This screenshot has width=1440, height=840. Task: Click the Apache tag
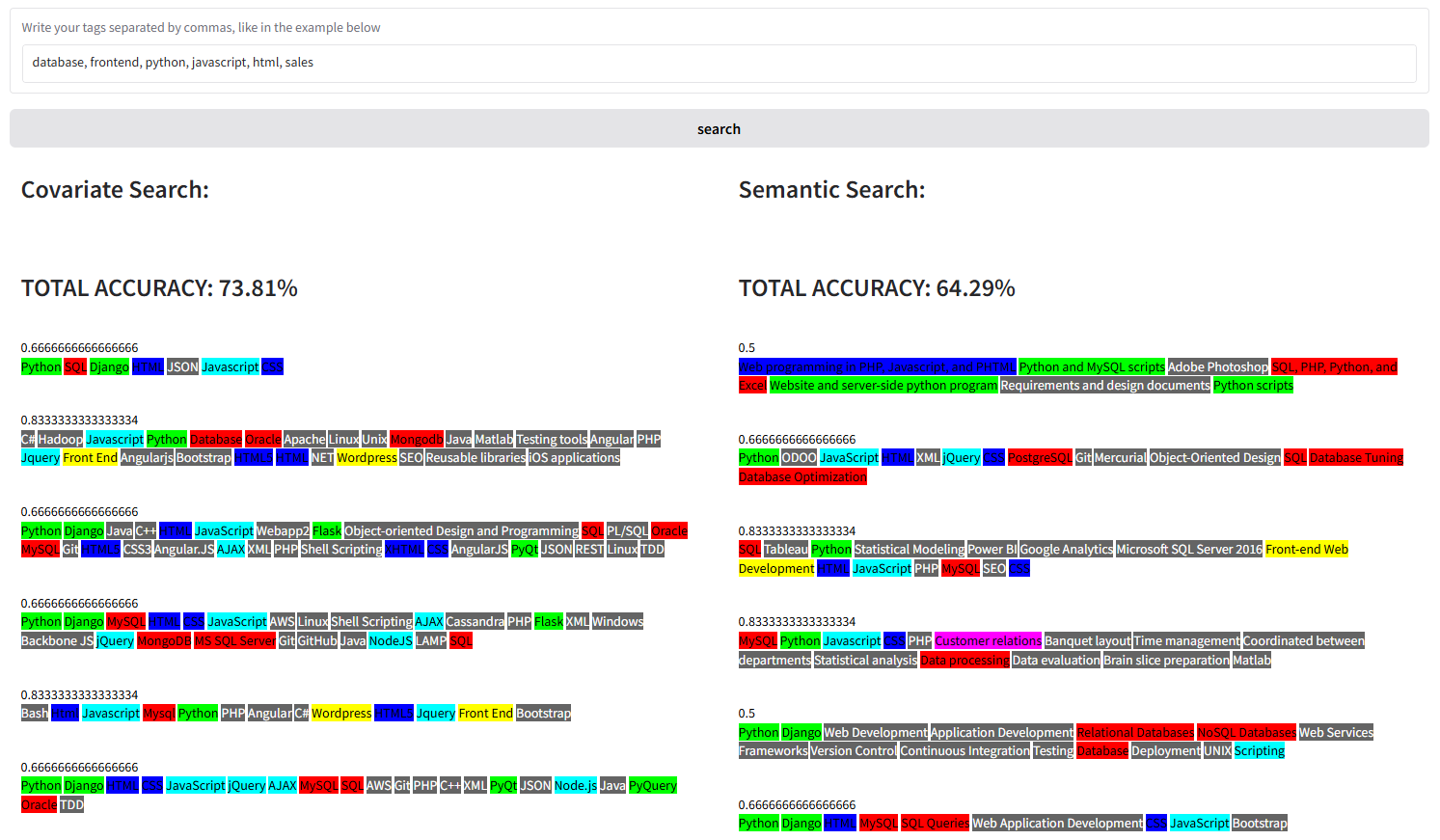[x=304, y=440]
